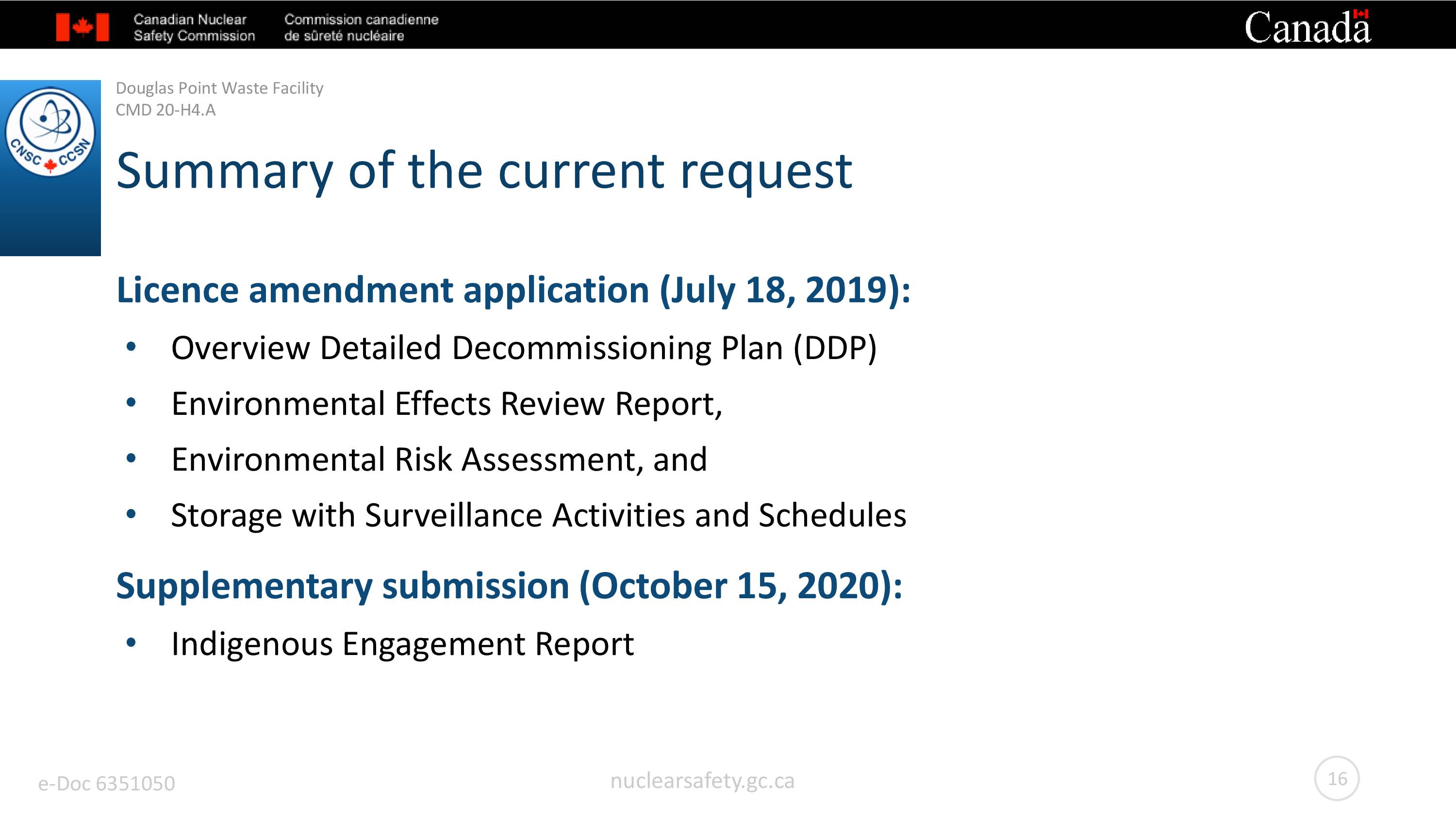
Task: Click 'Douglas Point Waste Facility' label
Action: point(219,88)
